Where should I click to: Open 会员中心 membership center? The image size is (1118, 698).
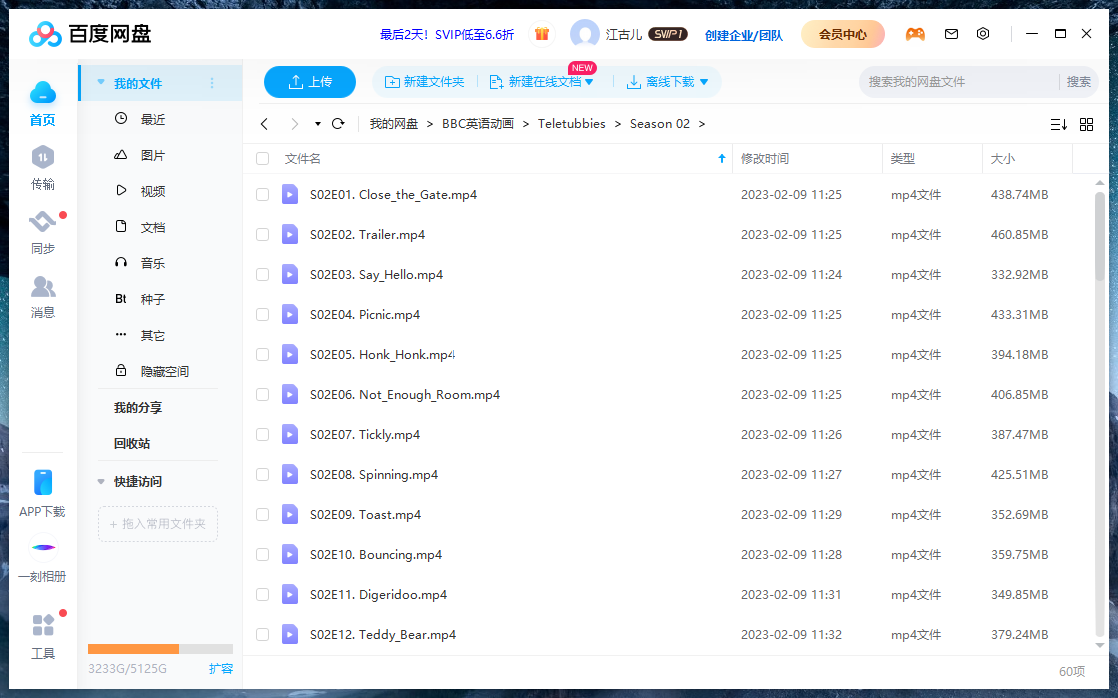(x=843, y=33)
